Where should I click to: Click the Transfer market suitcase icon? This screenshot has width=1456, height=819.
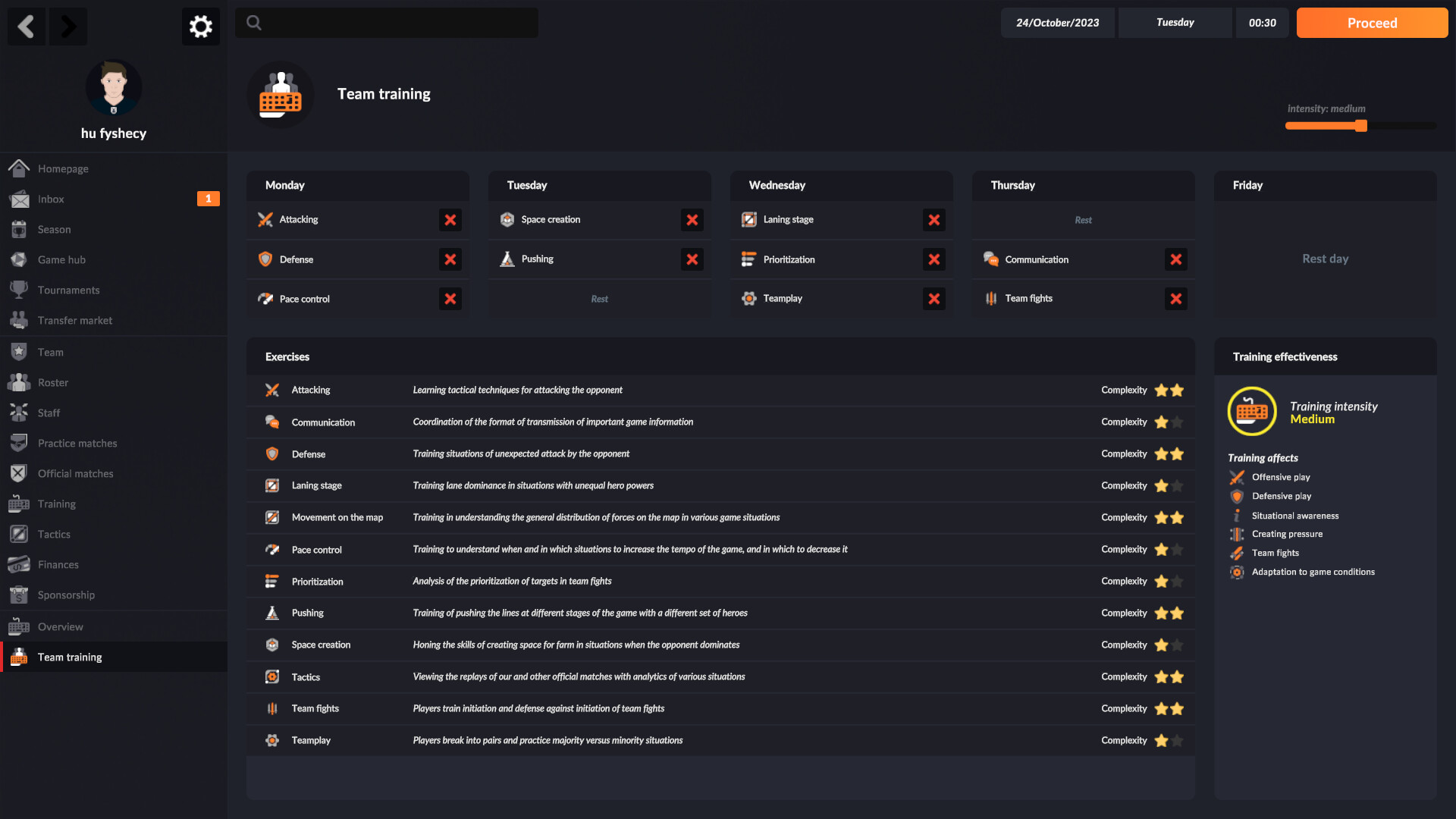point(18,320)
